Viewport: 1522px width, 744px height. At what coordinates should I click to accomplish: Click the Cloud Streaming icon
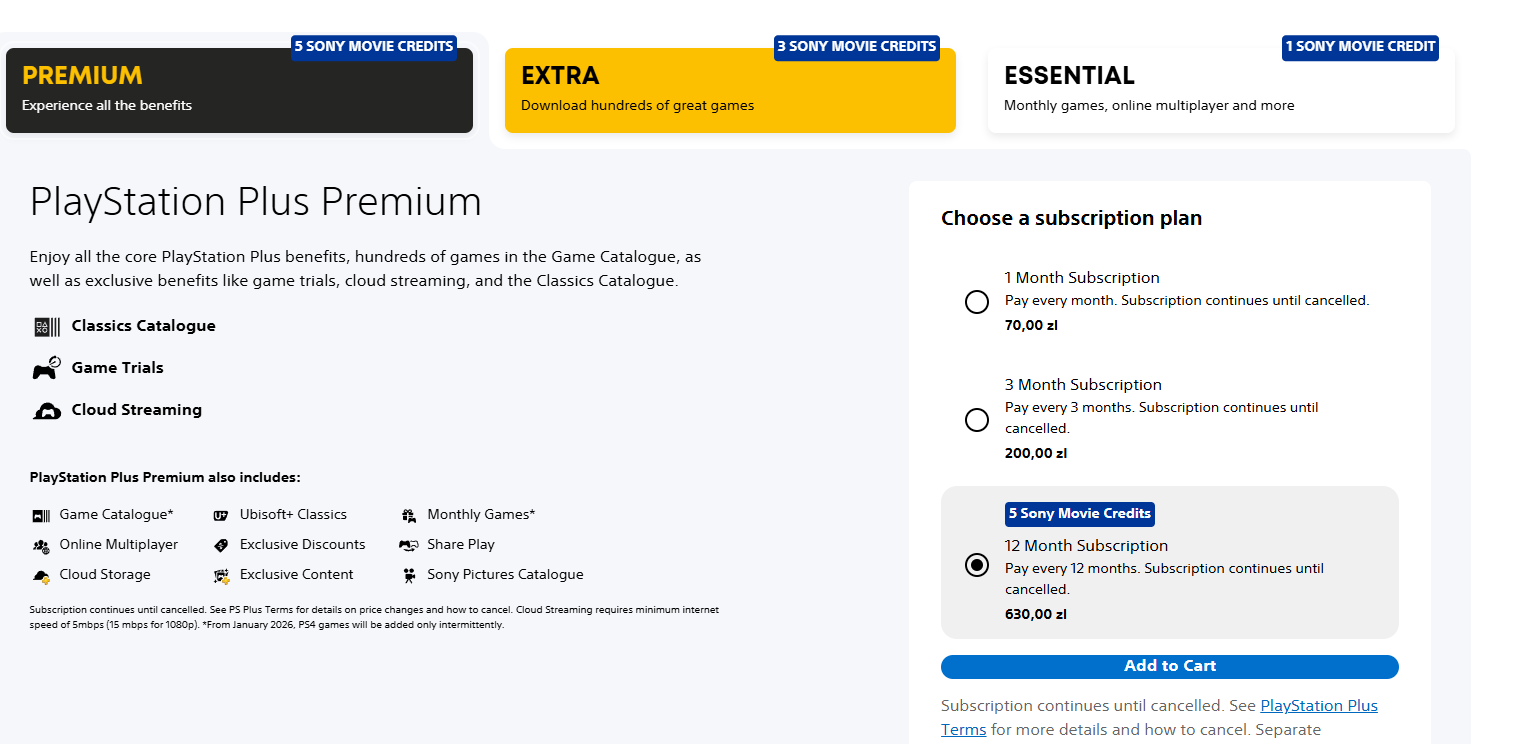47,410
